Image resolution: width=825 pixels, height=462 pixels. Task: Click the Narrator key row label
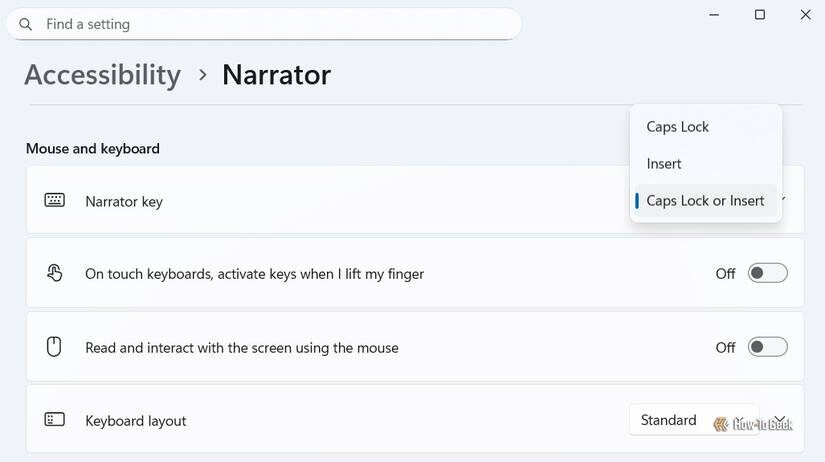point(124,202)
